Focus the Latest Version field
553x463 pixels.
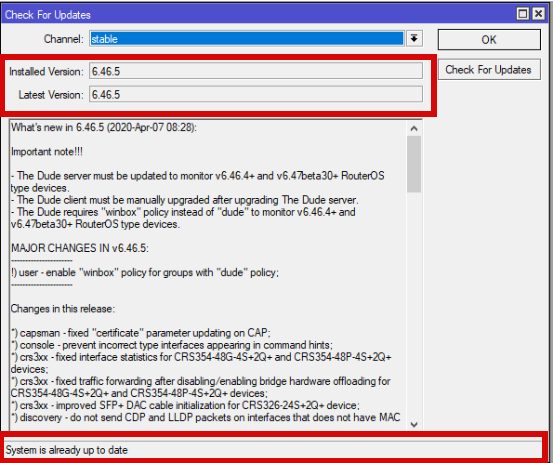(x=256, y=94)
